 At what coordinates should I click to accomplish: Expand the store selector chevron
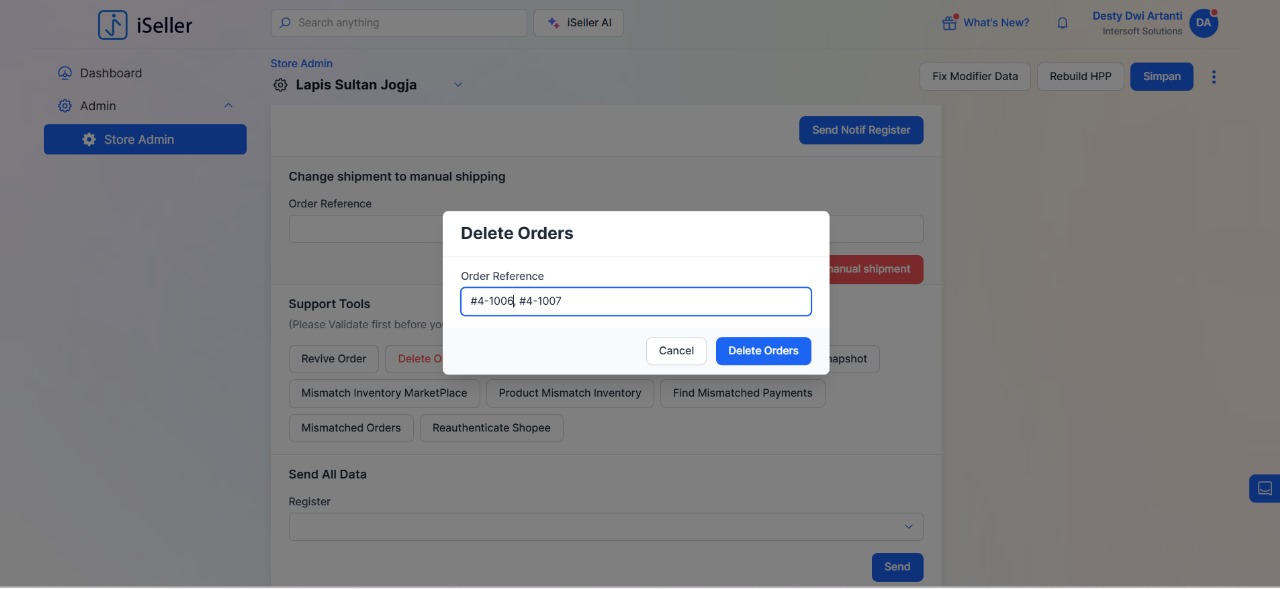coord(458,85)
